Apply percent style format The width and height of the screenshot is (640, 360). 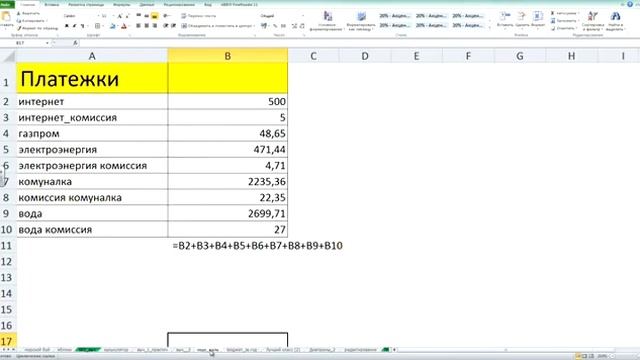pyautogui.click(x=275, y=26)
